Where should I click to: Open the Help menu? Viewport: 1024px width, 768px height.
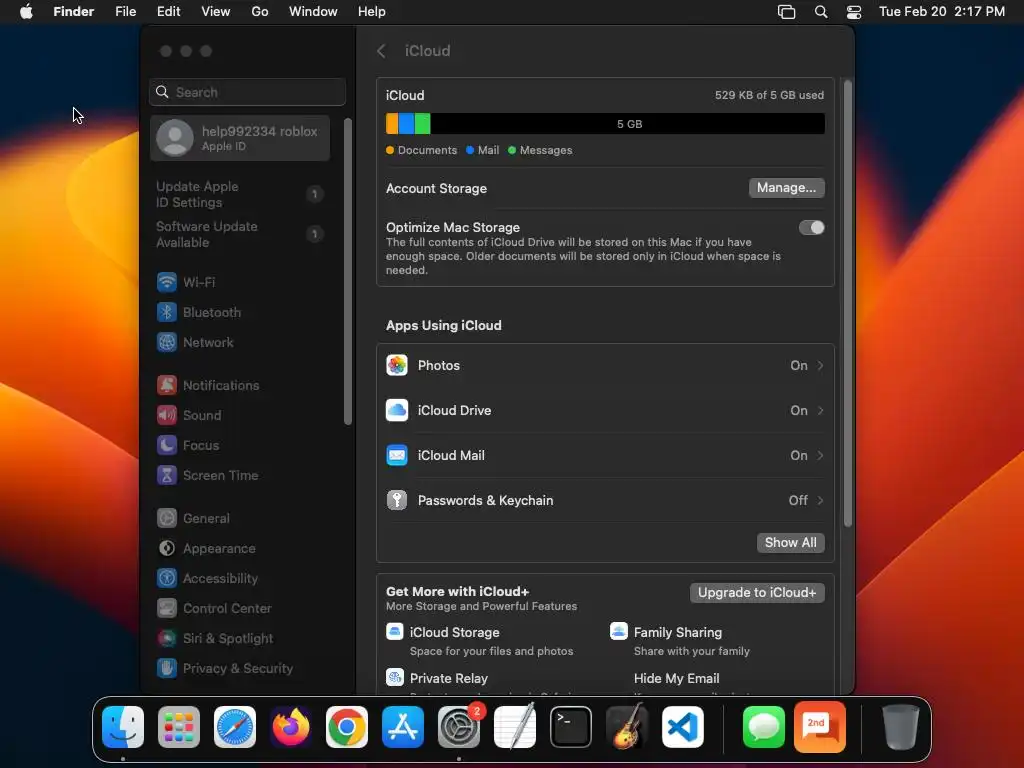click(x=372, y=12)
